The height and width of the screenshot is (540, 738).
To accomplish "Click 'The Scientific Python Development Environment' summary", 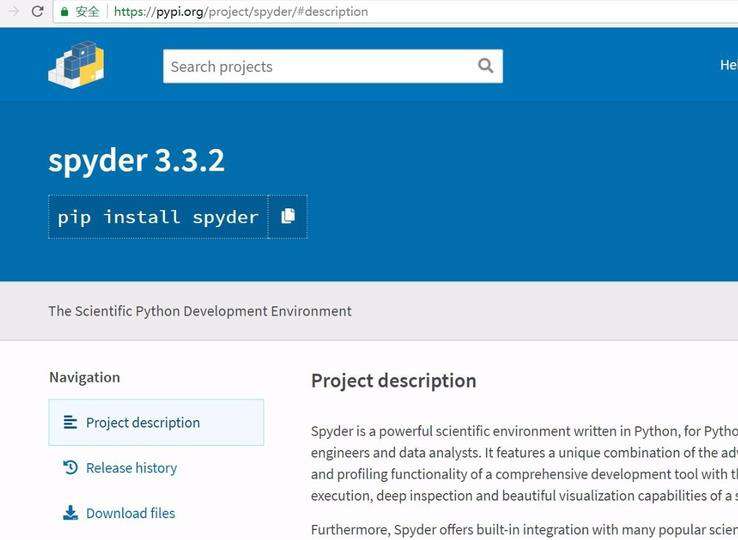I will (x=200, y=311).
